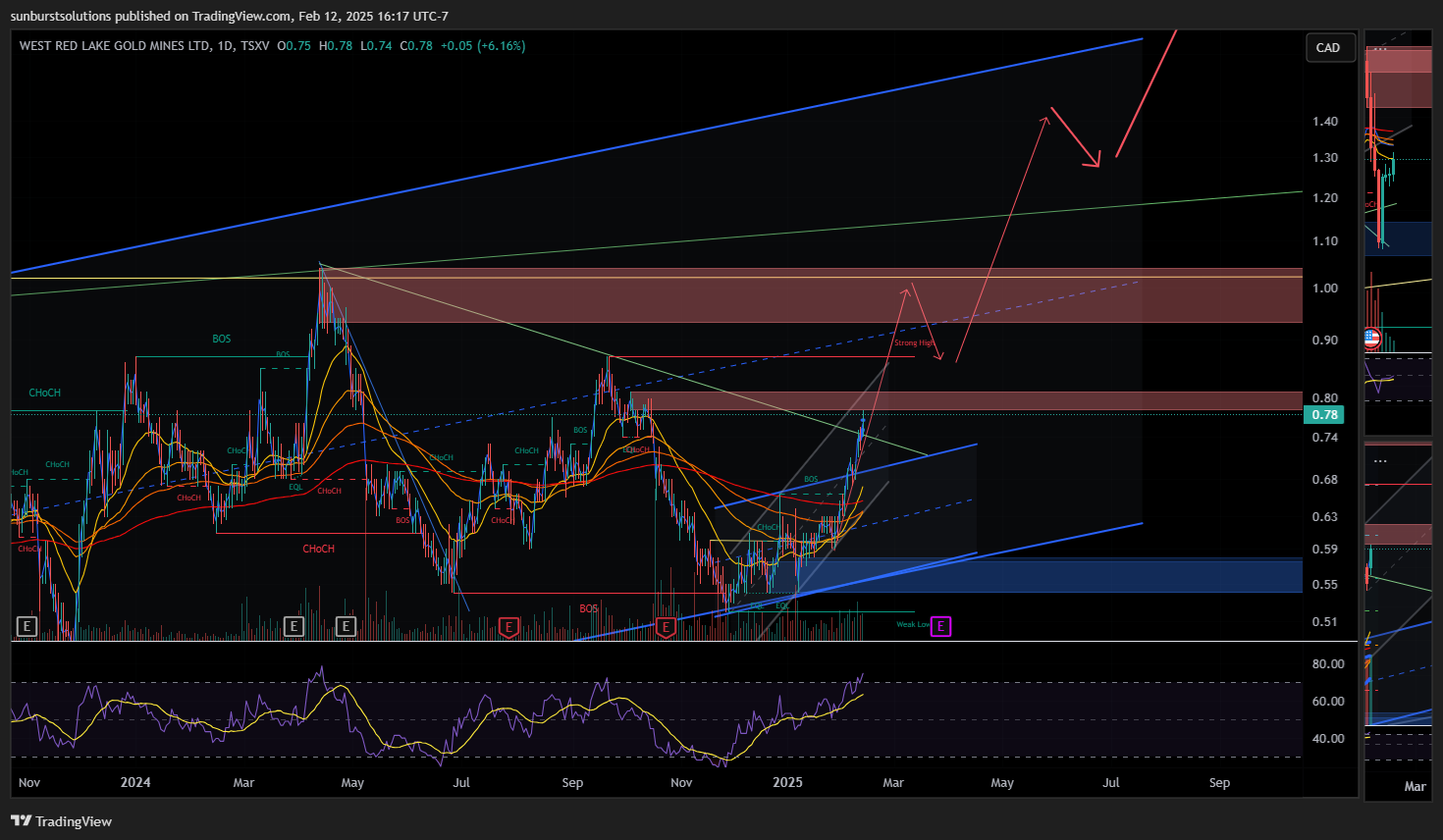Click the 1.20 price axis label
Viewport: 1443px width, 840px height.
(1325, 197)
